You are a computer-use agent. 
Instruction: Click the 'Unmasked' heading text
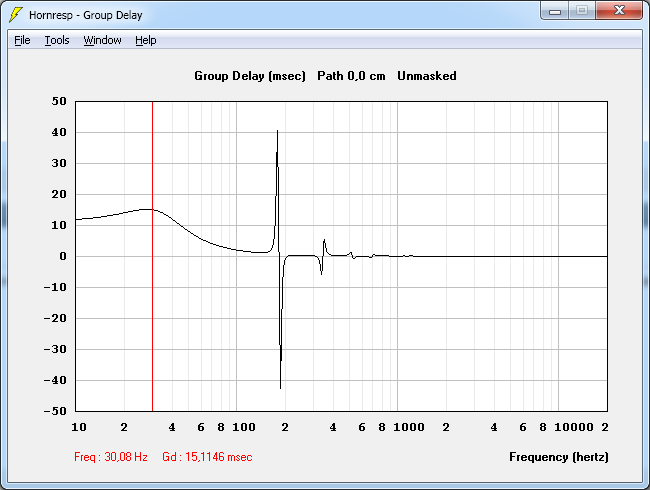pyautogui.click(x=427, y=76)
